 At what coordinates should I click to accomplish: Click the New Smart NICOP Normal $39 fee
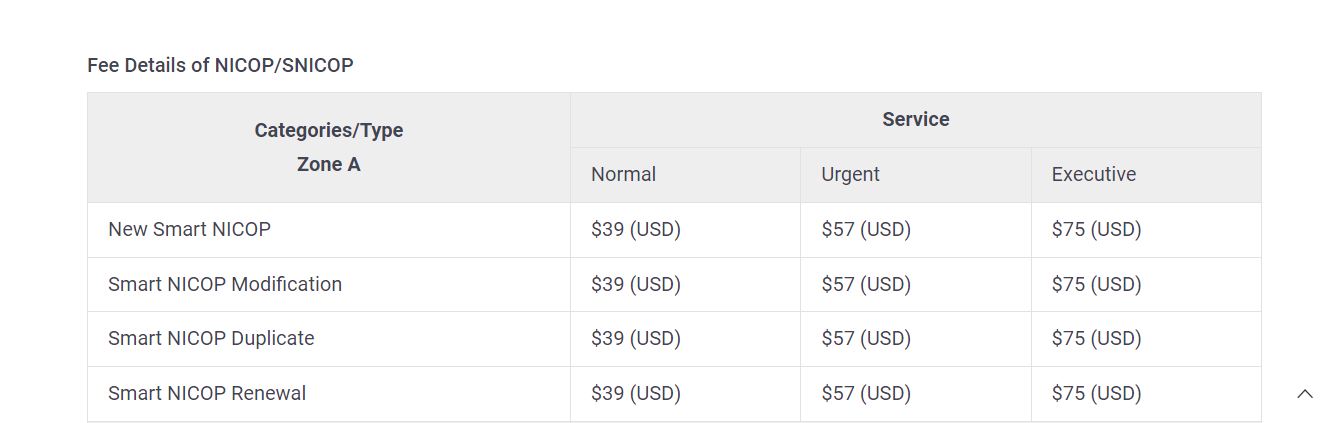[x=635, y=229]
